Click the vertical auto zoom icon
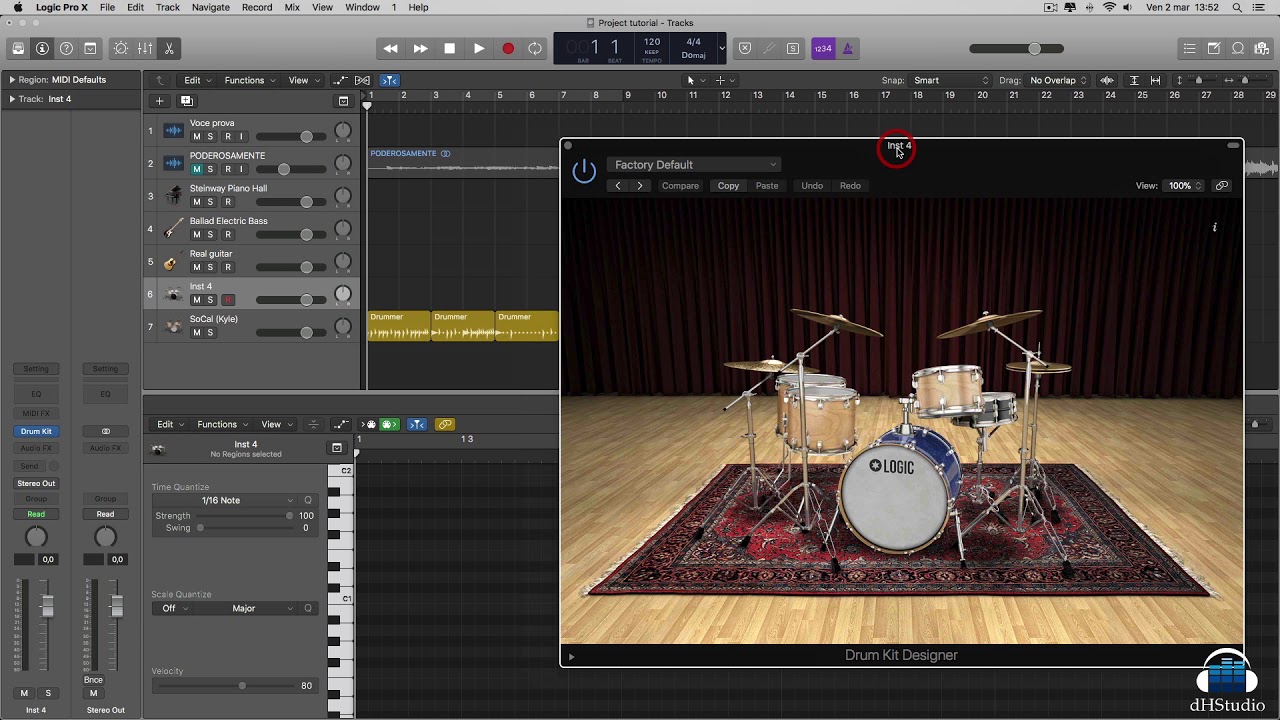 tap(1133, 80)
